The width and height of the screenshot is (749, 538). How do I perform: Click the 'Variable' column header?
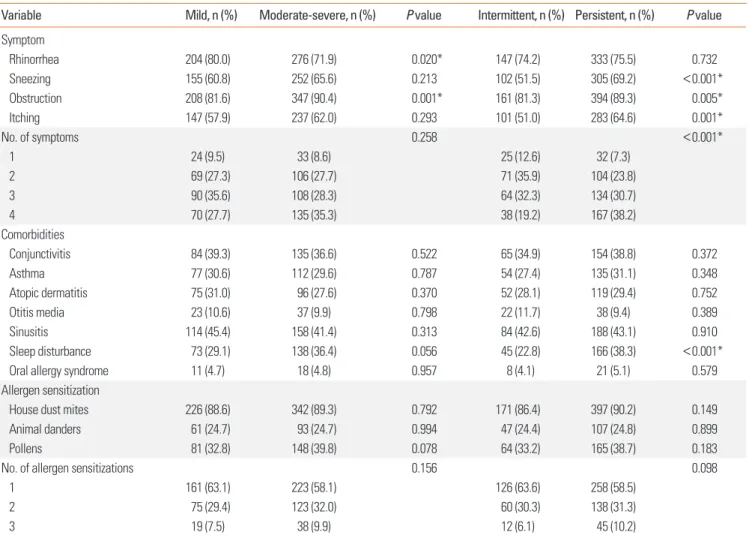(x=21, y=15)
